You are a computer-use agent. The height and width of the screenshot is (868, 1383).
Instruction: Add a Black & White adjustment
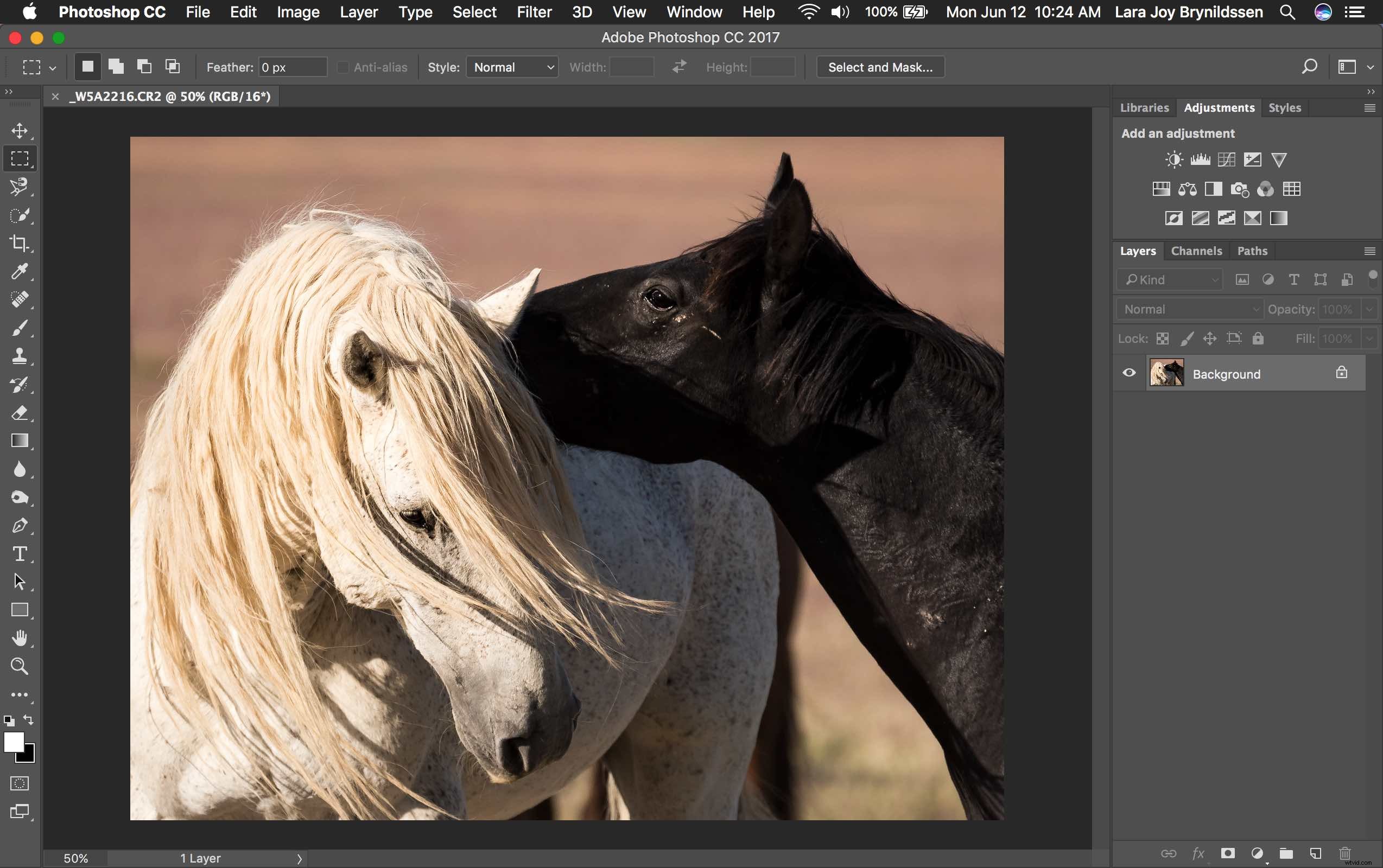(1213, 189)
